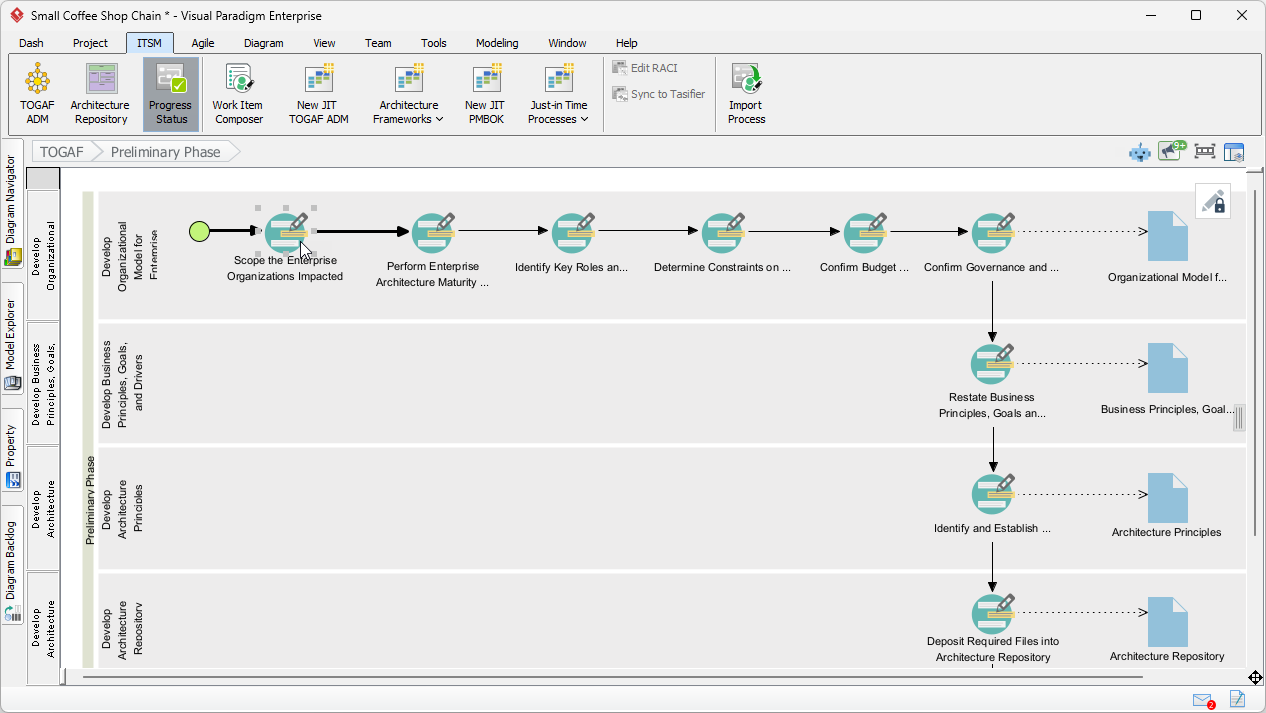Expand the Architecture Frameworks dropdown
The height and width of the screenshot is (713, 1266).
click(408, 112)
